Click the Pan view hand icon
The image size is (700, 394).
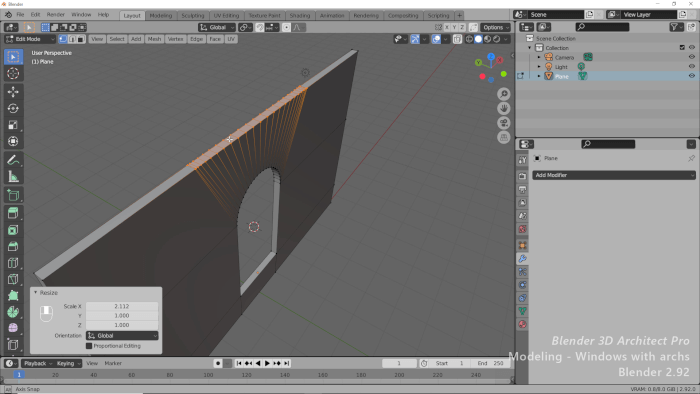pyautogui.click(x=504, y=108)
